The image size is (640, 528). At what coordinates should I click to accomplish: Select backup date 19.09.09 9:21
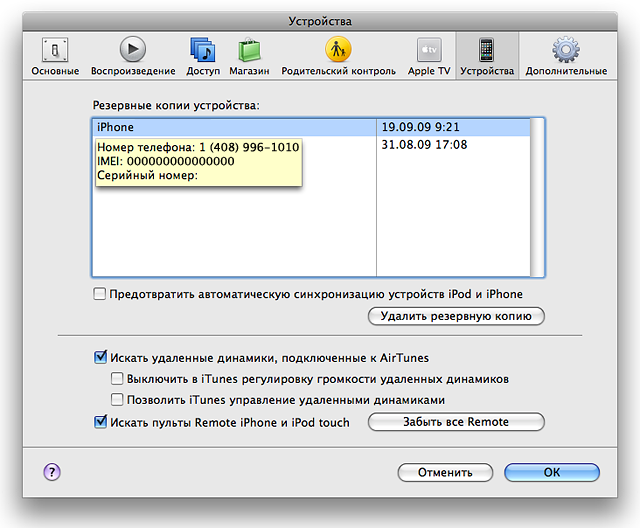[420, 127]
